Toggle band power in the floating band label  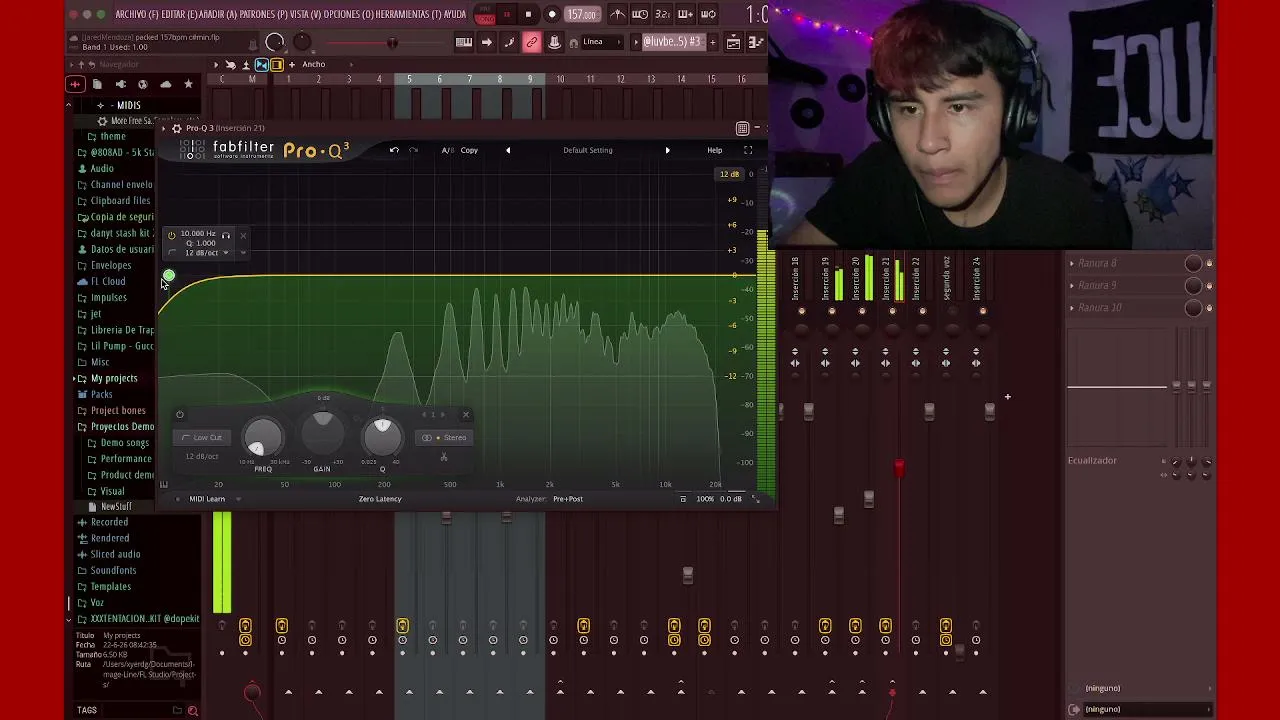[172, 235]
